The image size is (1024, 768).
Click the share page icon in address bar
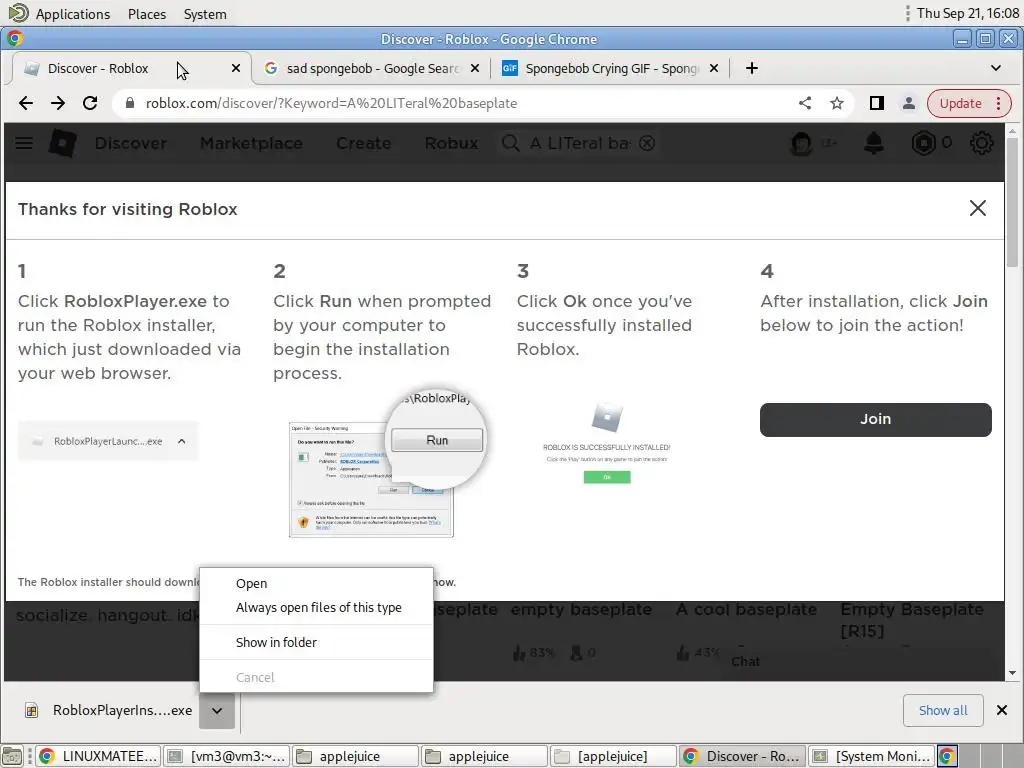click(805, 103)
